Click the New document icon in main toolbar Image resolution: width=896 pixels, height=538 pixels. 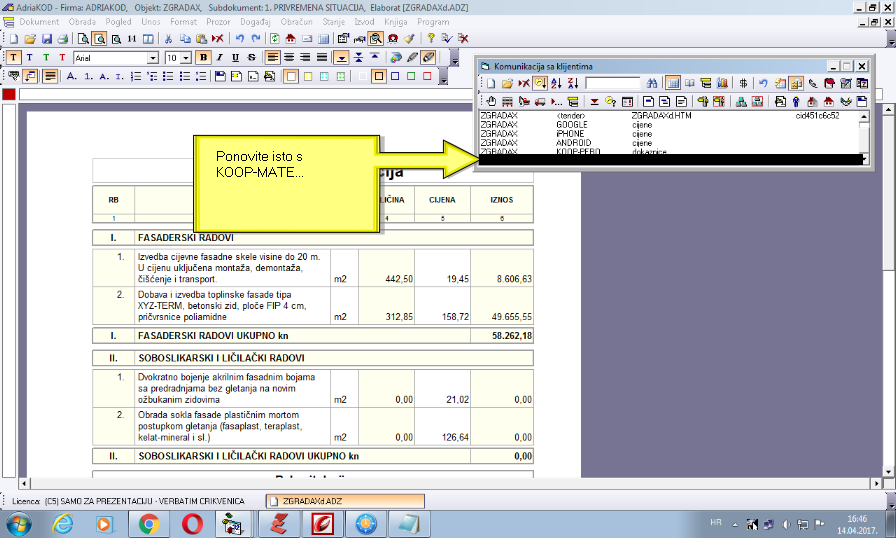(x=14, y=39)
